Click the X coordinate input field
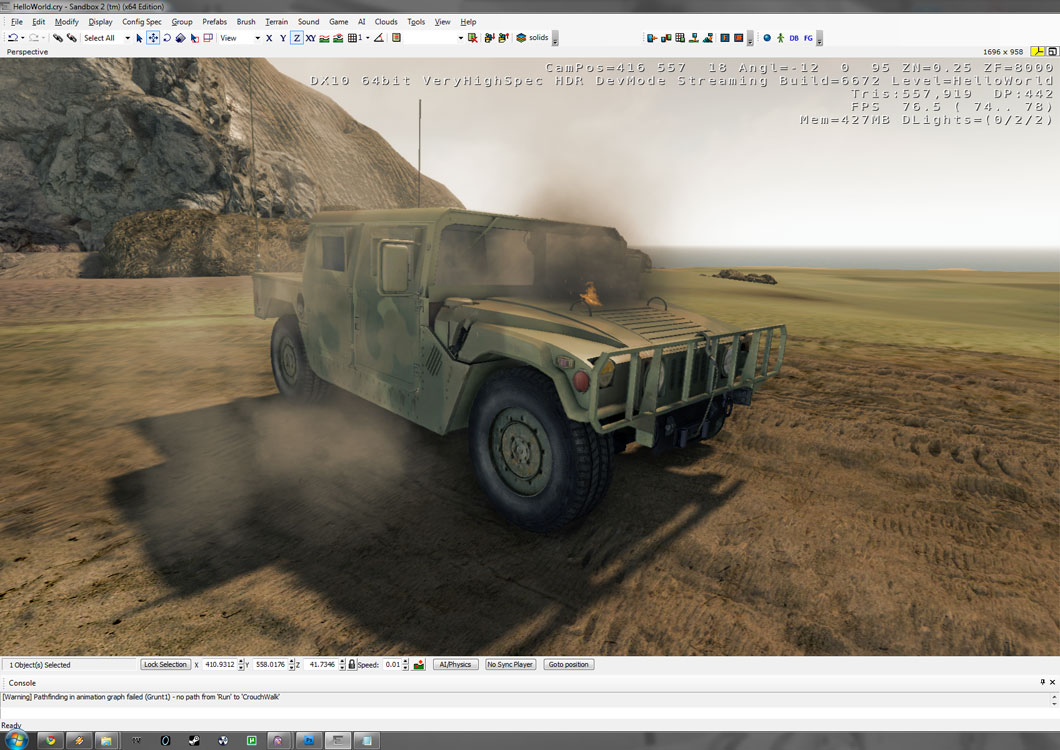The image size is (1060, 750). tap(220, 664)
